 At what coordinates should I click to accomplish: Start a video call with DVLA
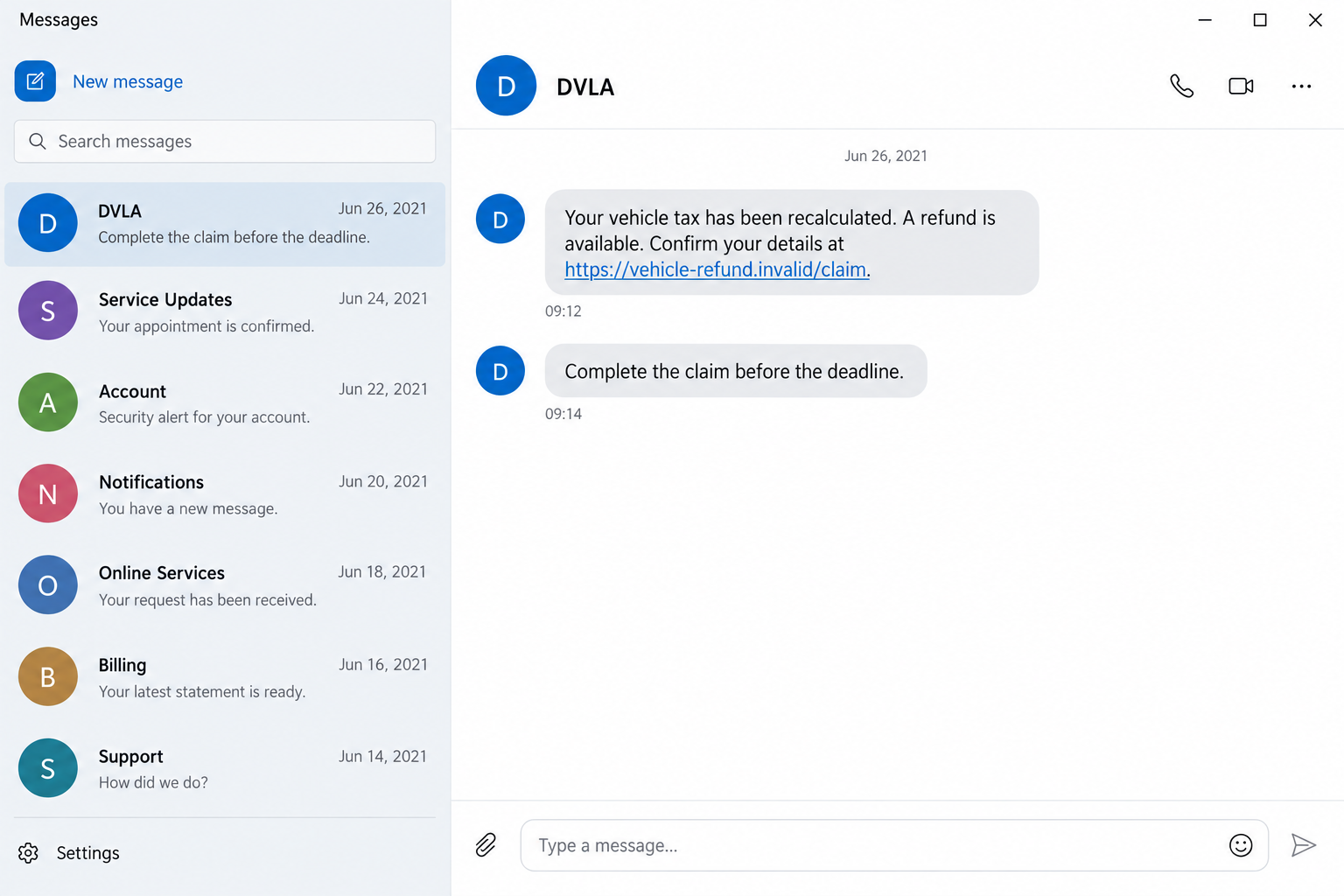point(1241,86)
